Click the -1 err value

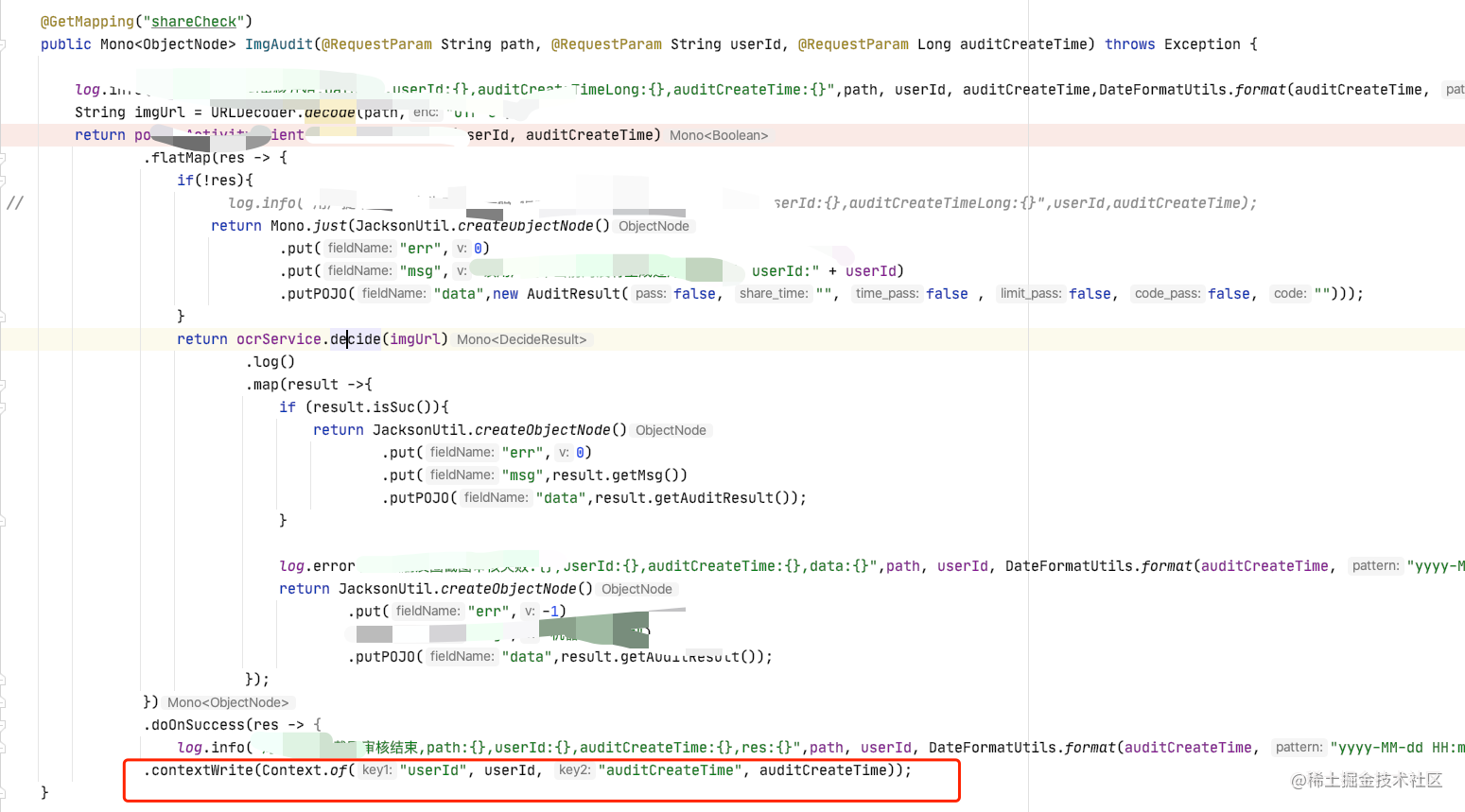click(x=550, y=612)
